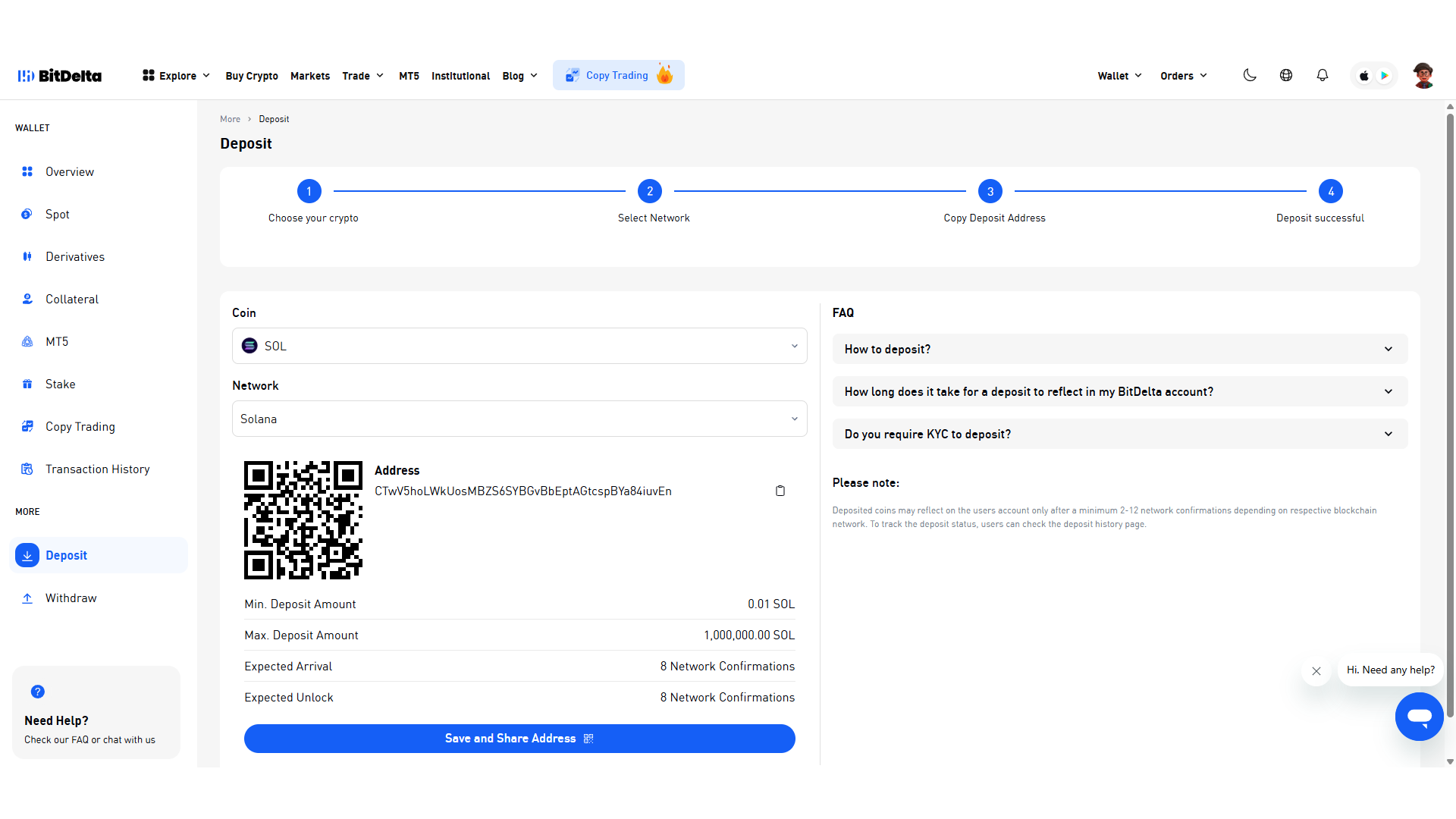Click Expected Unlock confirmations value
The height and width of the screenshot is (819, 1456).
(x=727, y=698)
